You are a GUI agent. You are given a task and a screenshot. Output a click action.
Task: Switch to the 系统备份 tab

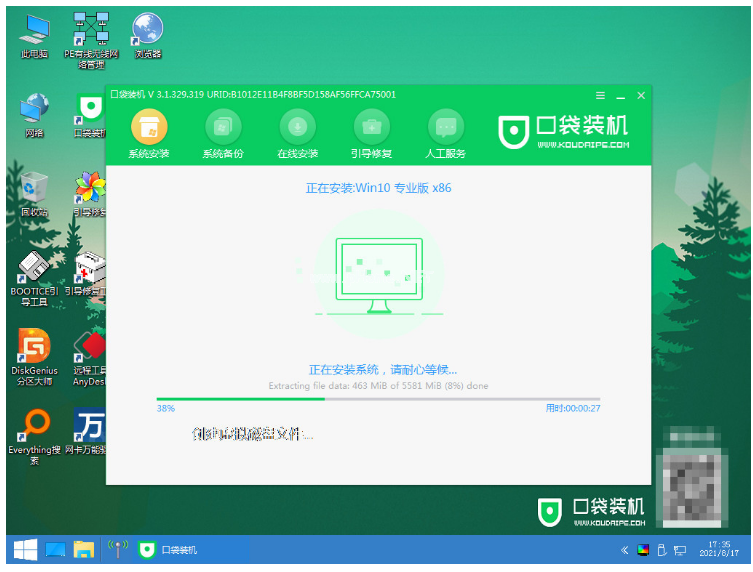[x=223, y=127]
